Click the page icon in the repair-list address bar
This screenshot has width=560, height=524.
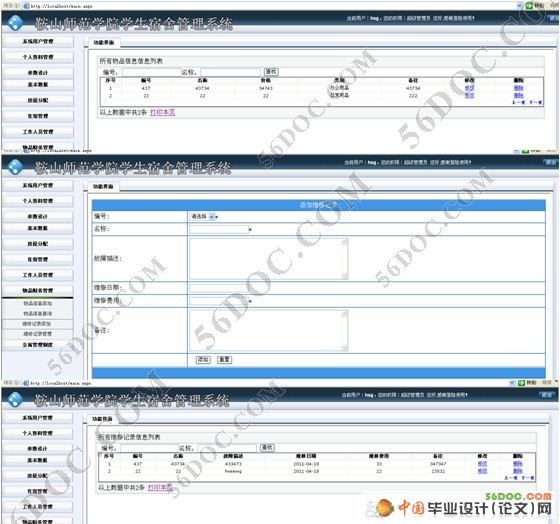point(26,383)
